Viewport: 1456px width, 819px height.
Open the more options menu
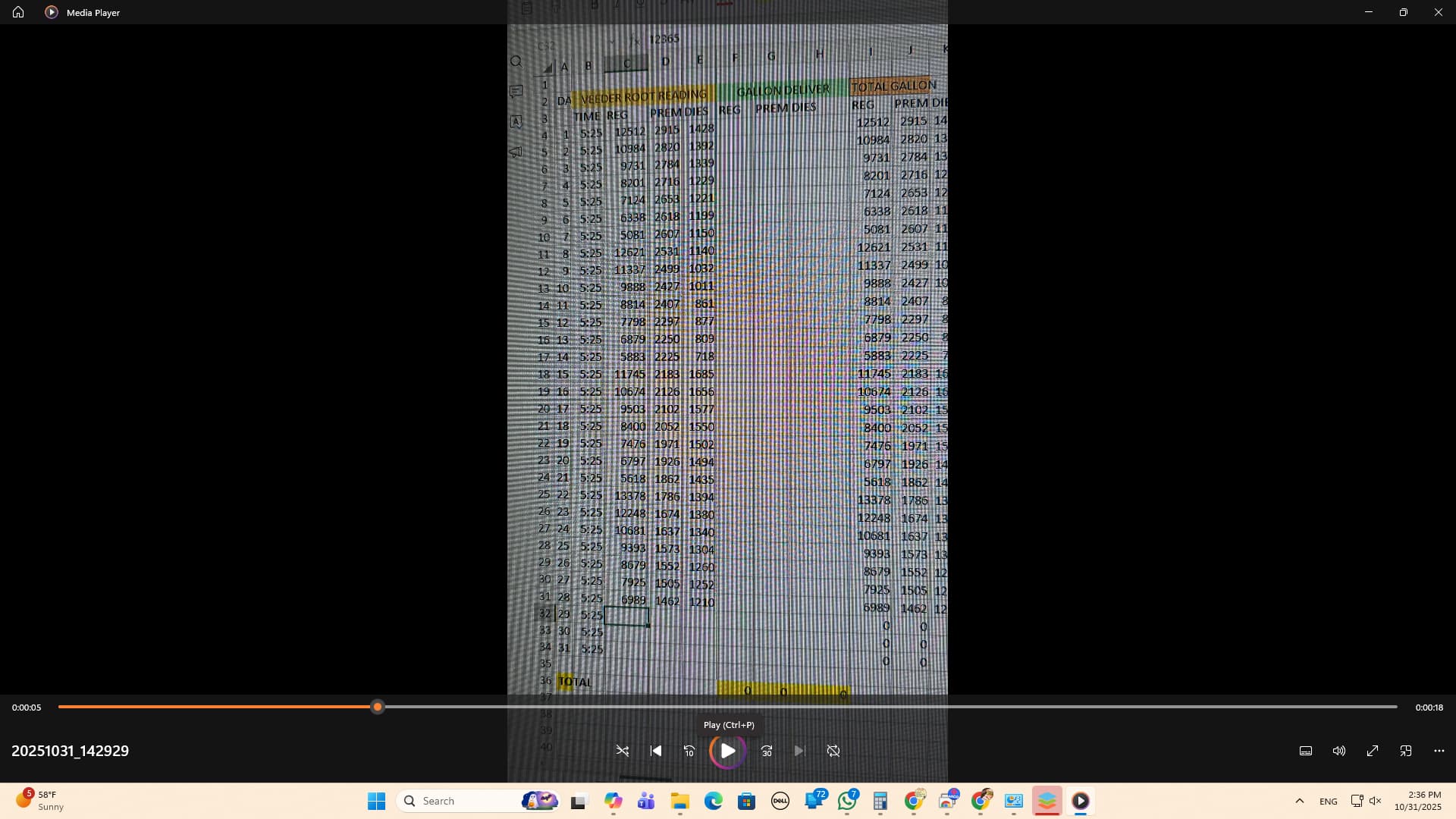coord(1439,751)
